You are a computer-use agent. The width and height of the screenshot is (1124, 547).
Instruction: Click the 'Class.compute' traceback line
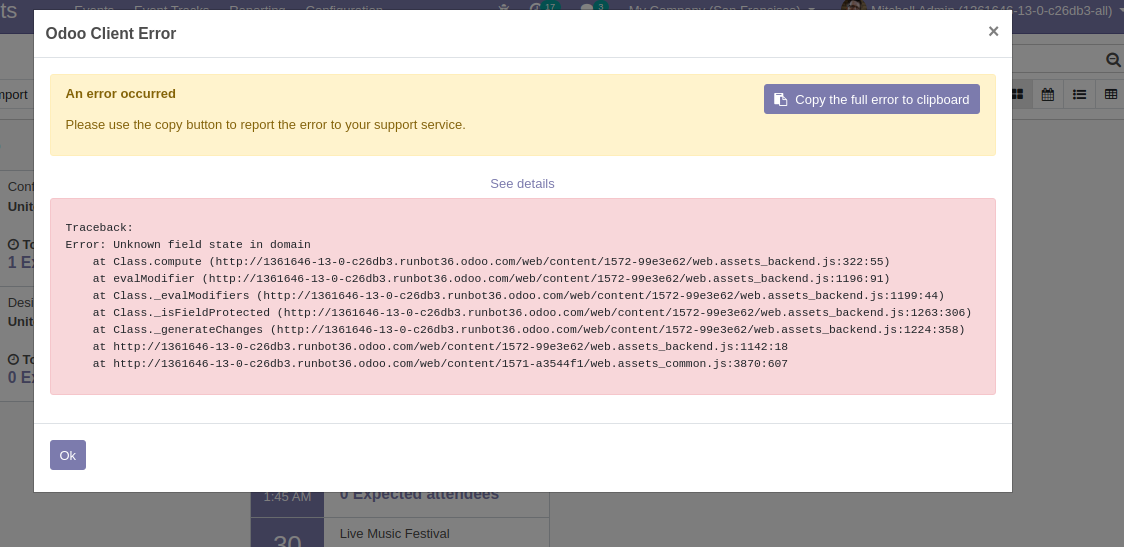click(491, 262)
